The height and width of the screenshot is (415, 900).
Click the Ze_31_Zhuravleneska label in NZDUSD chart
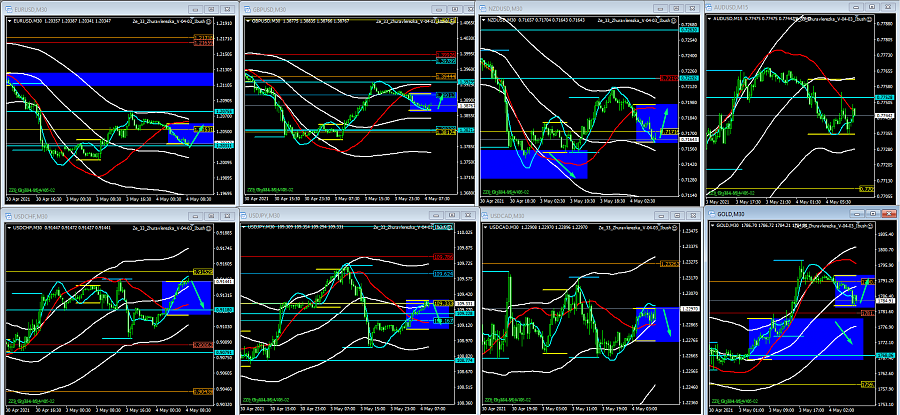634,20
